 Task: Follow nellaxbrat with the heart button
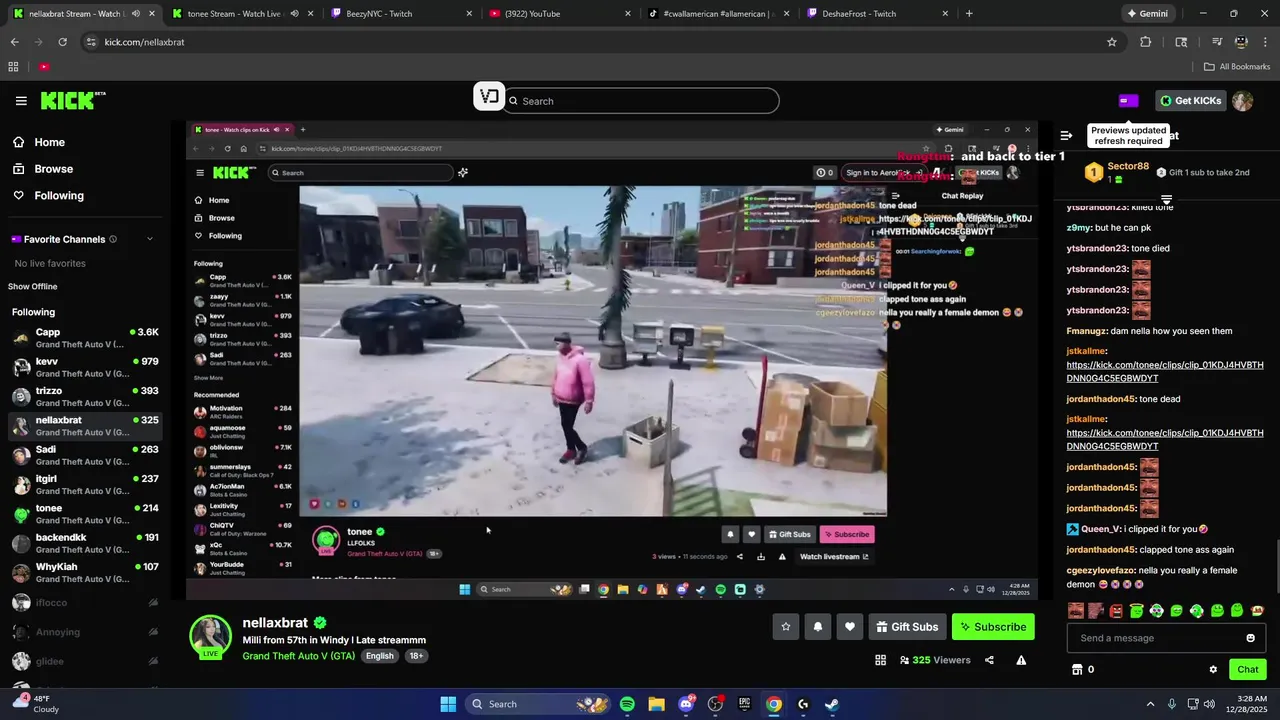pyautogui.click(x=850, y=627)
